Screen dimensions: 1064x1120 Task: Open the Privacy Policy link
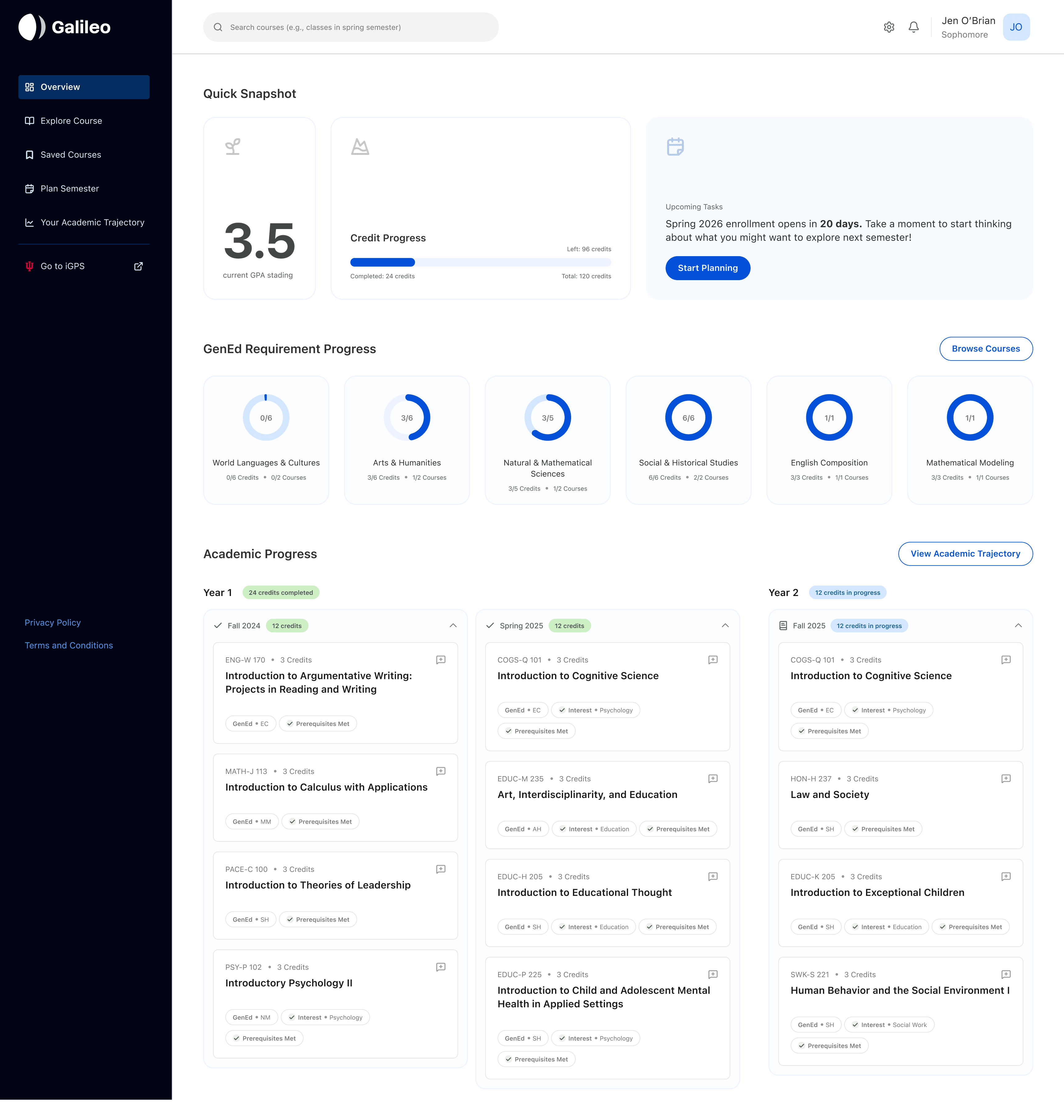click(52, 623)
